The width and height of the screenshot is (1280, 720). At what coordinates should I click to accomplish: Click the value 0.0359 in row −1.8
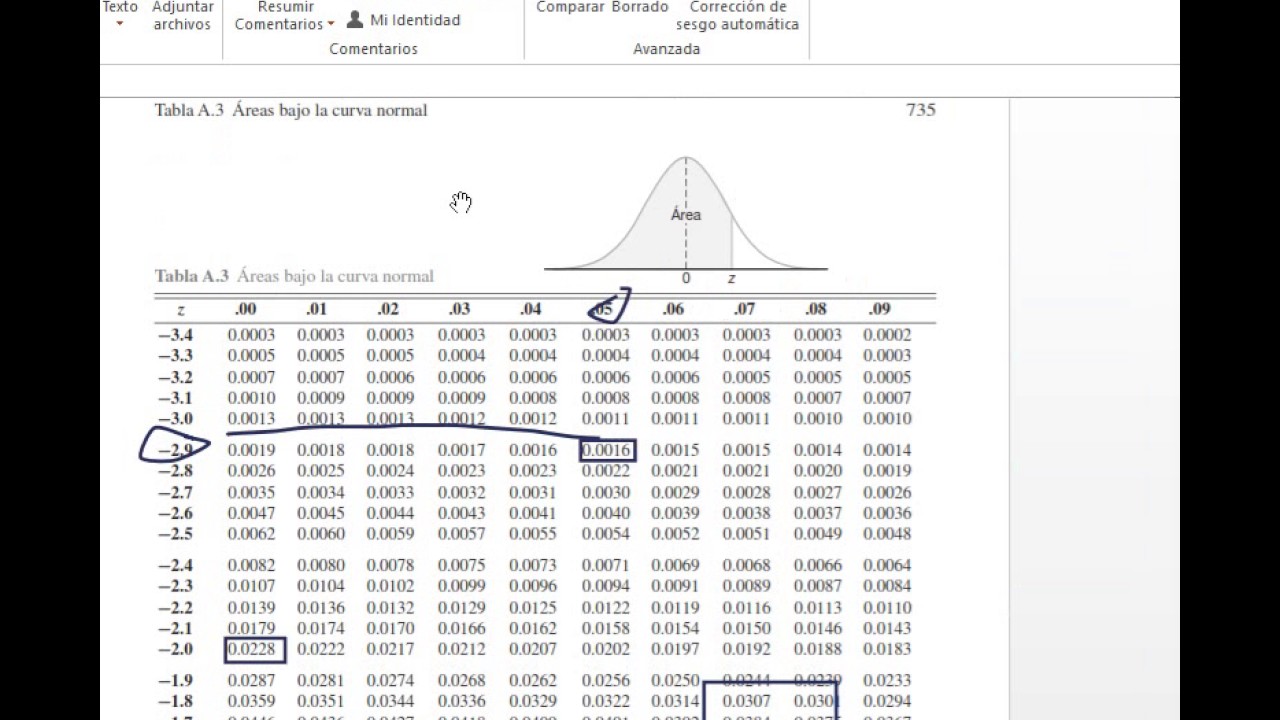point(252,702)
